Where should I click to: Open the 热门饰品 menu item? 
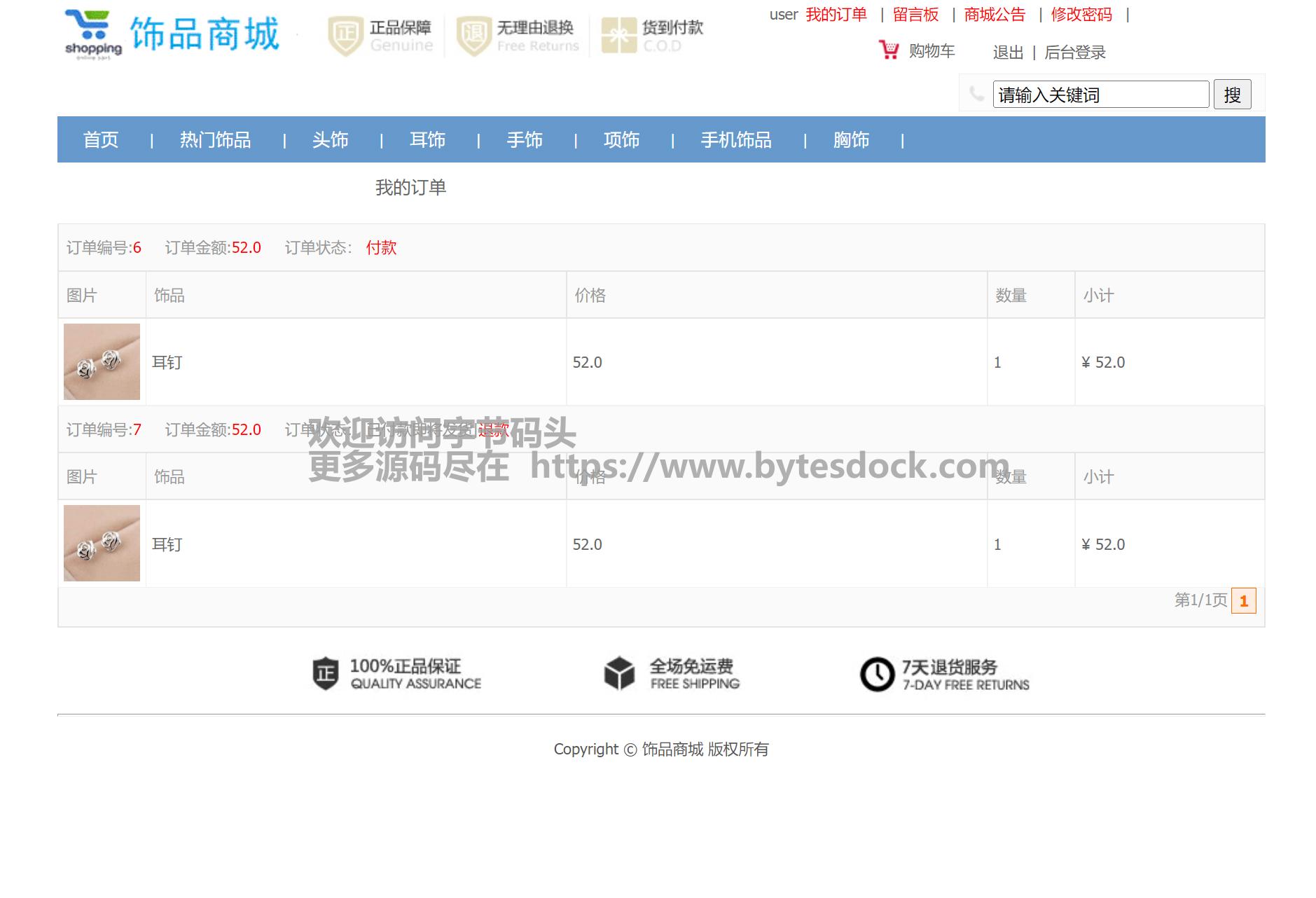click(x=215, y=140)
